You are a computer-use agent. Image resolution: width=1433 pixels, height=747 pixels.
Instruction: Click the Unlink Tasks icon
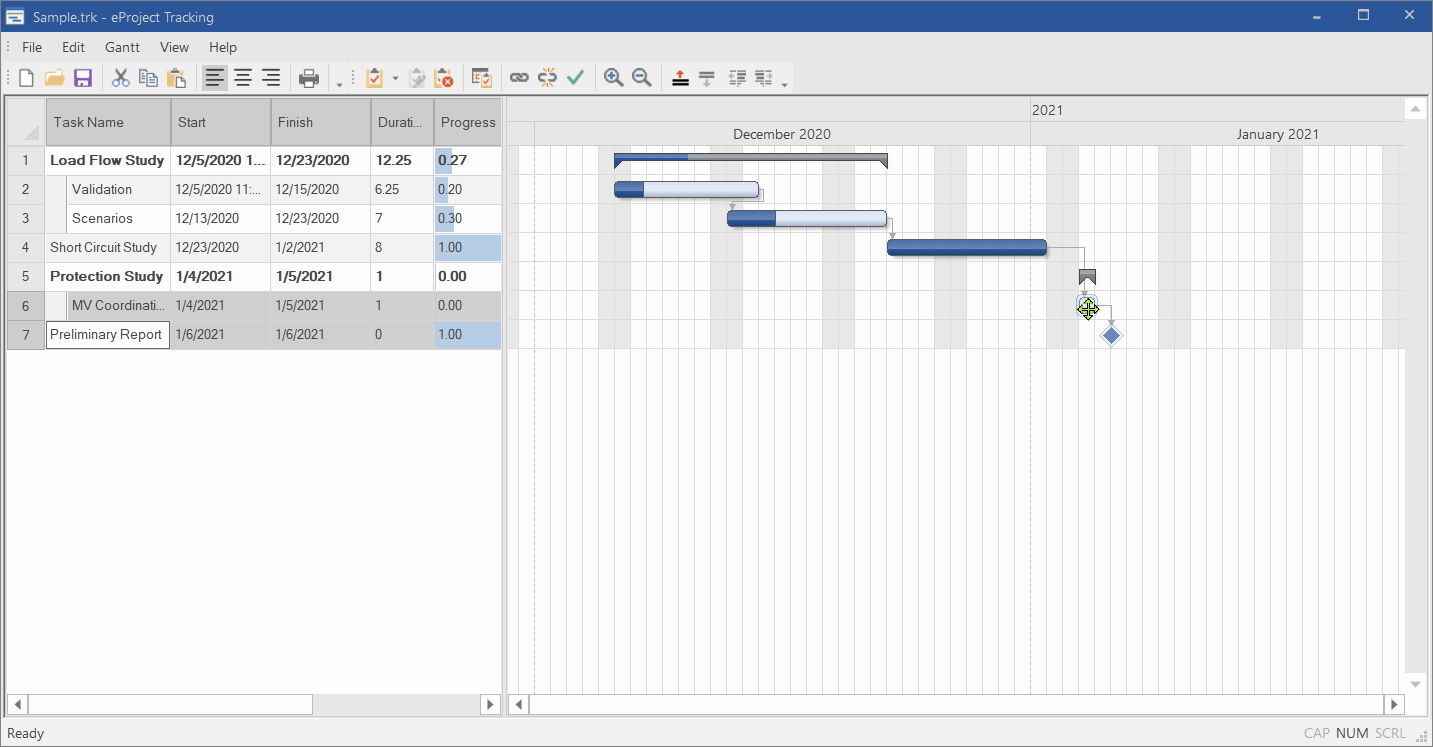click(547, 77)
